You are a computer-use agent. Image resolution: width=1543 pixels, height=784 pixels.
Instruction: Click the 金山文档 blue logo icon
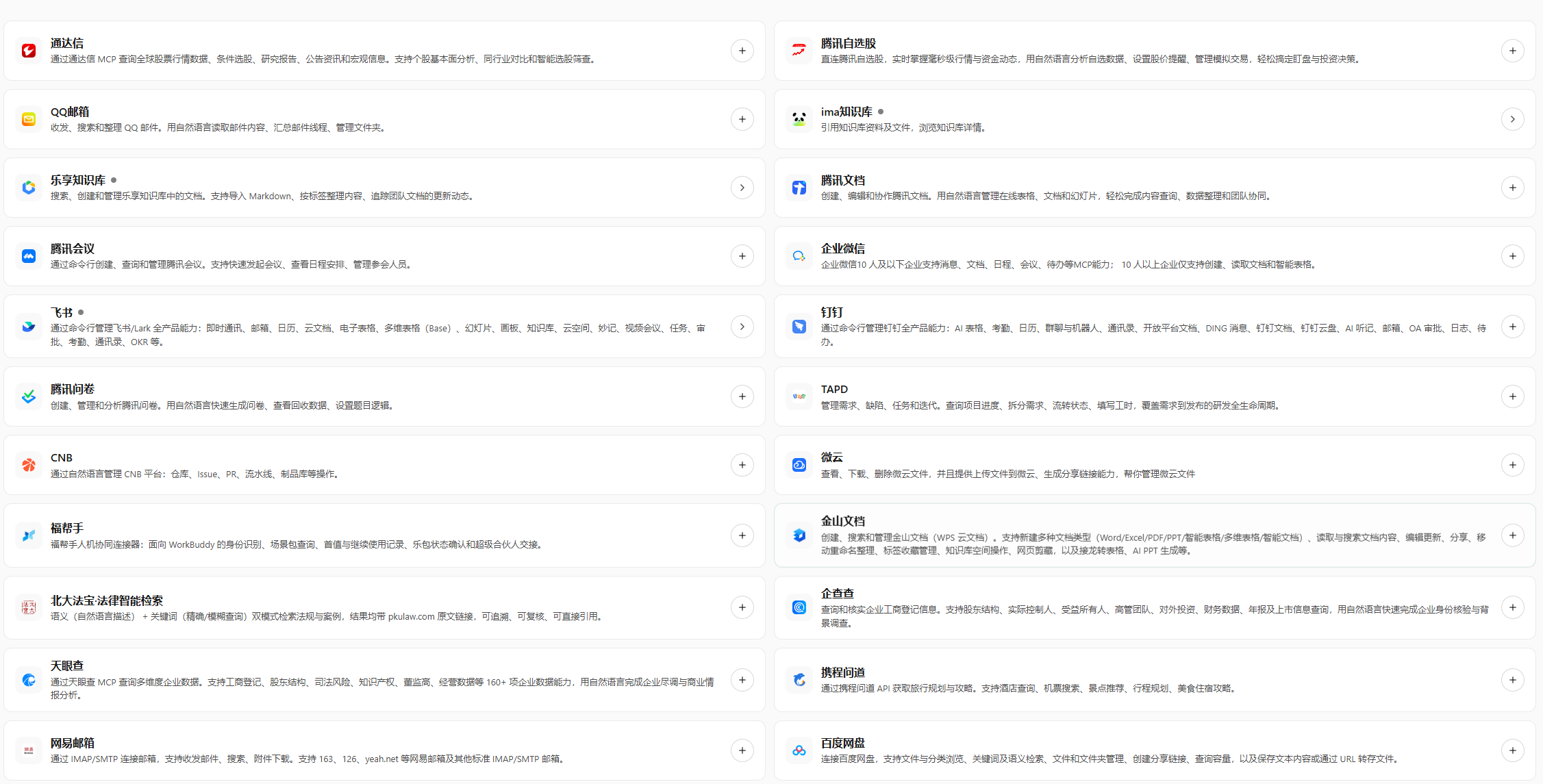click(799, 535)
